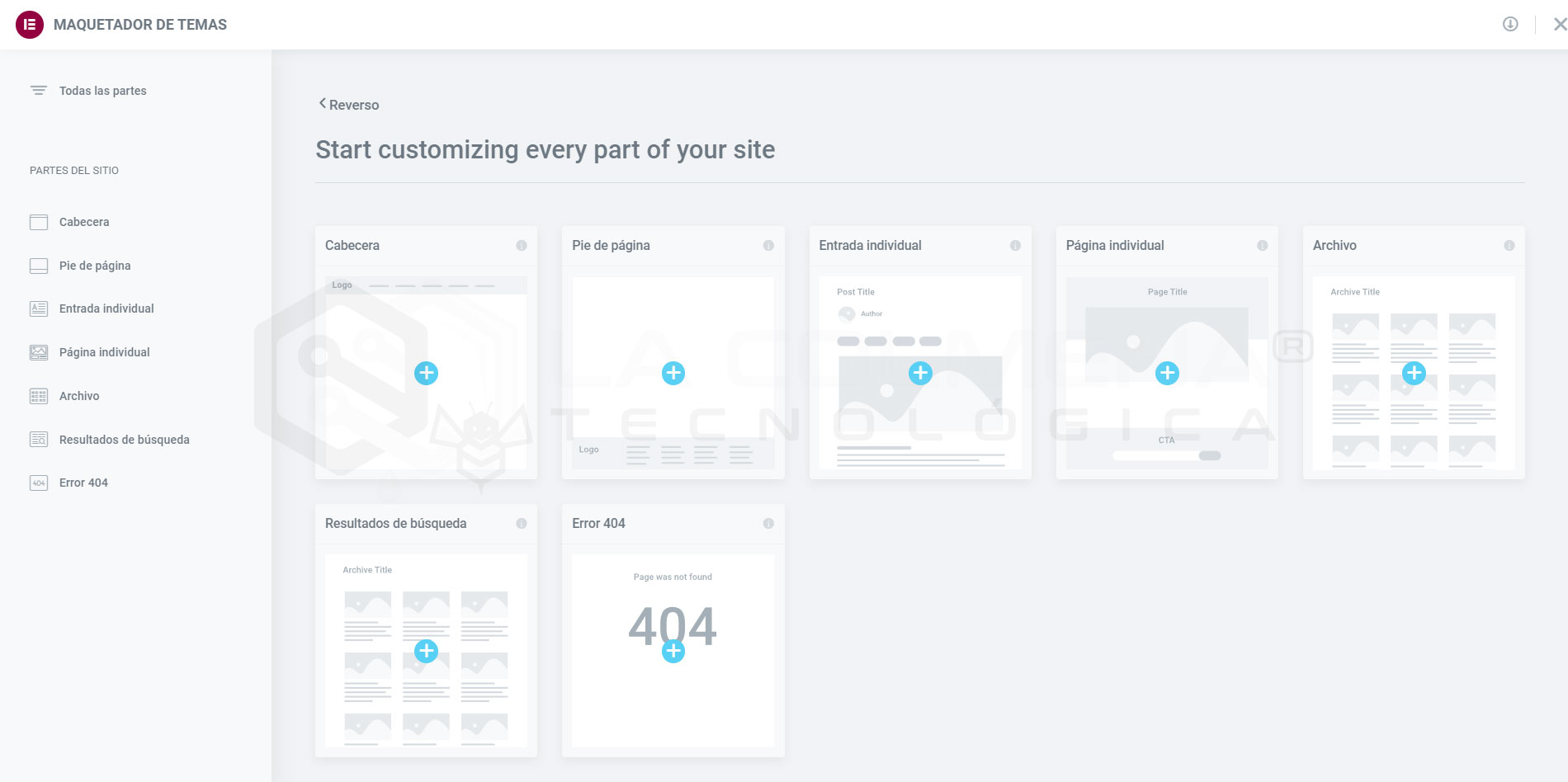The width and height of the screenshot is (1568, 782).
Task: Open Cabecera in the sidebar
Action: click(x=83, y=222)
